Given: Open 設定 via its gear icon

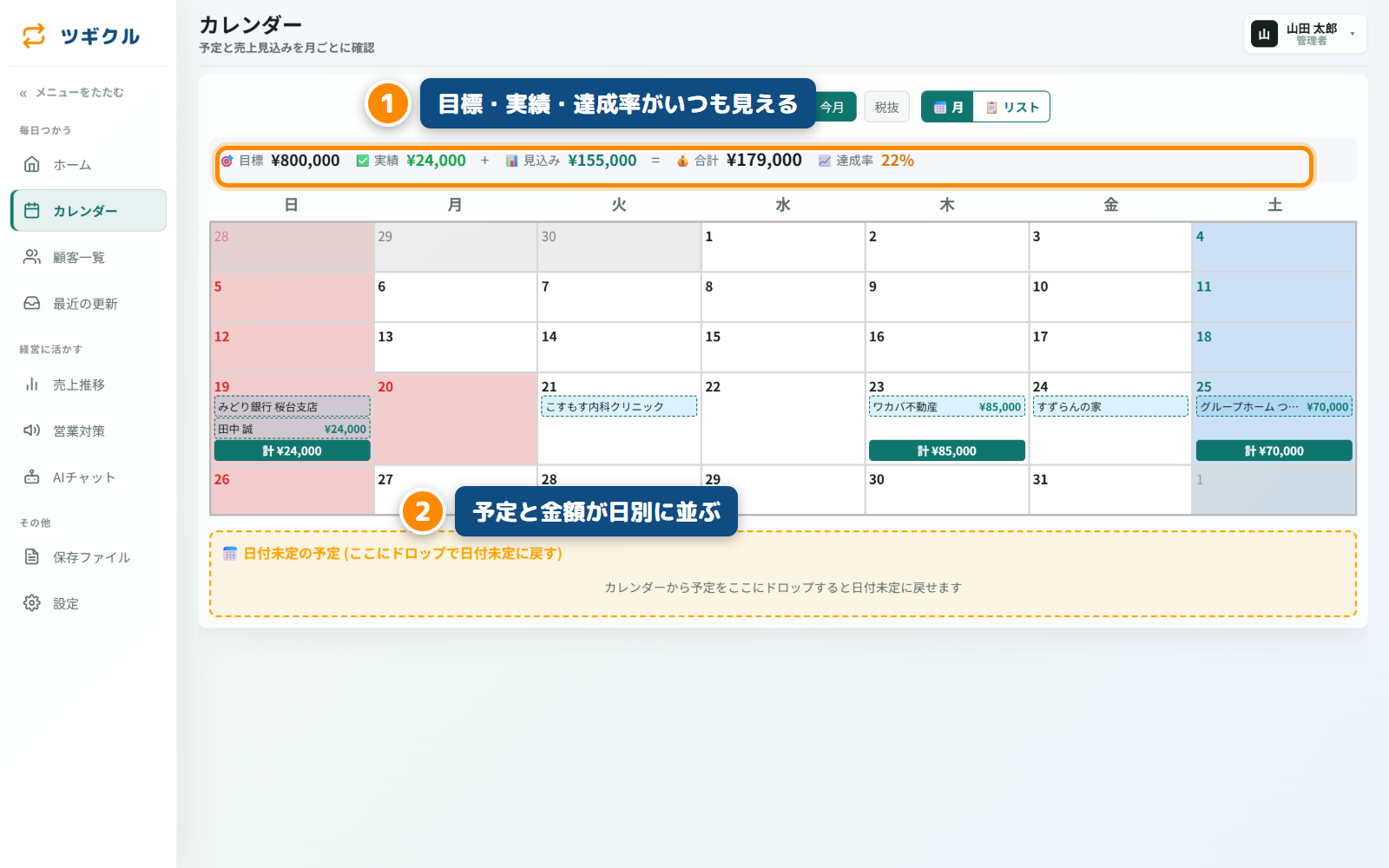Looking at the screenshot, I should click(x=32, y=603).
